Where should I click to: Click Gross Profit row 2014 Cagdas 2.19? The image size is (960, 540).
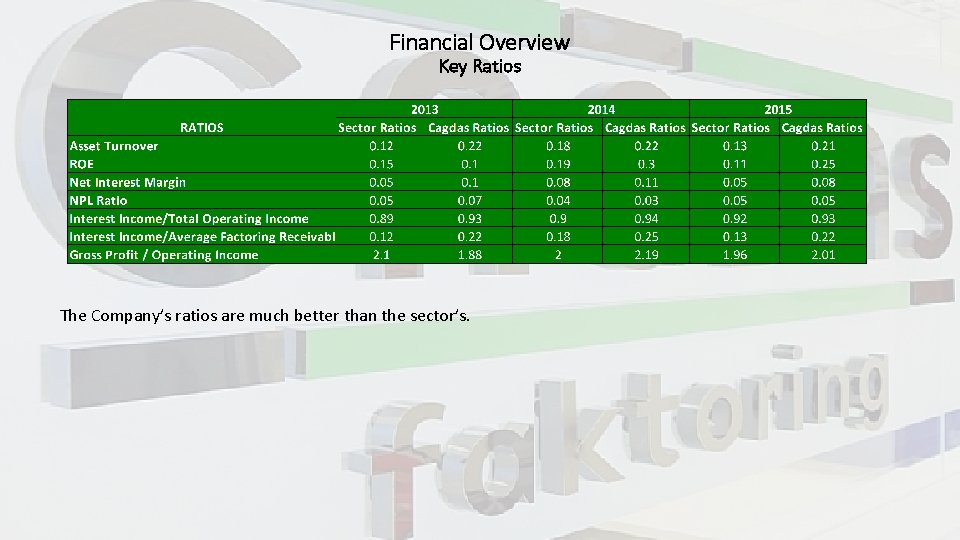(x=646, y=255)
